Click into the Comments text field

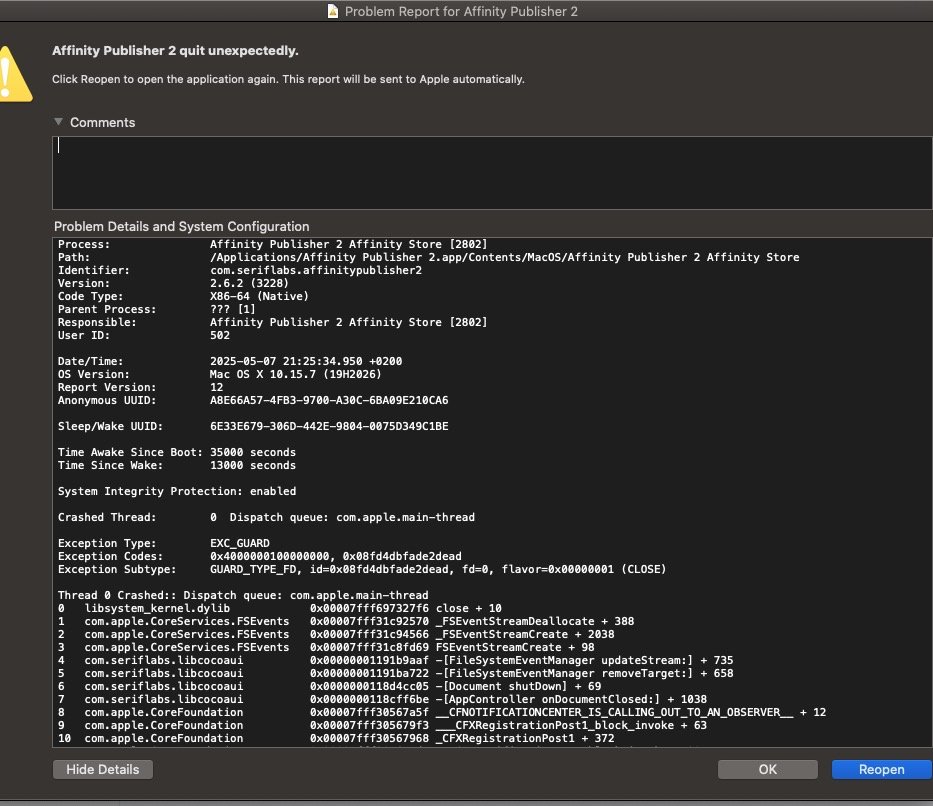click(x=492, y=173)
